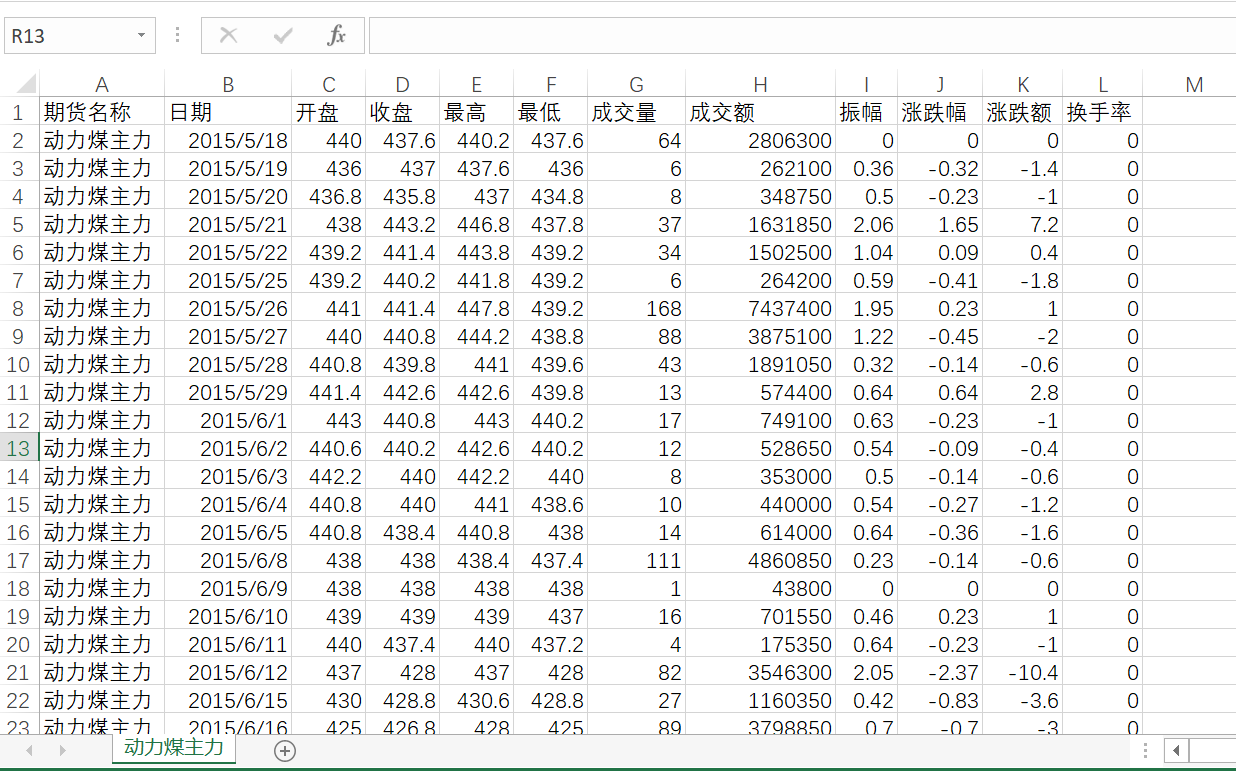Click 最低 cell 434.8
The image size is (1236, 771).
[x=551, y=196]
